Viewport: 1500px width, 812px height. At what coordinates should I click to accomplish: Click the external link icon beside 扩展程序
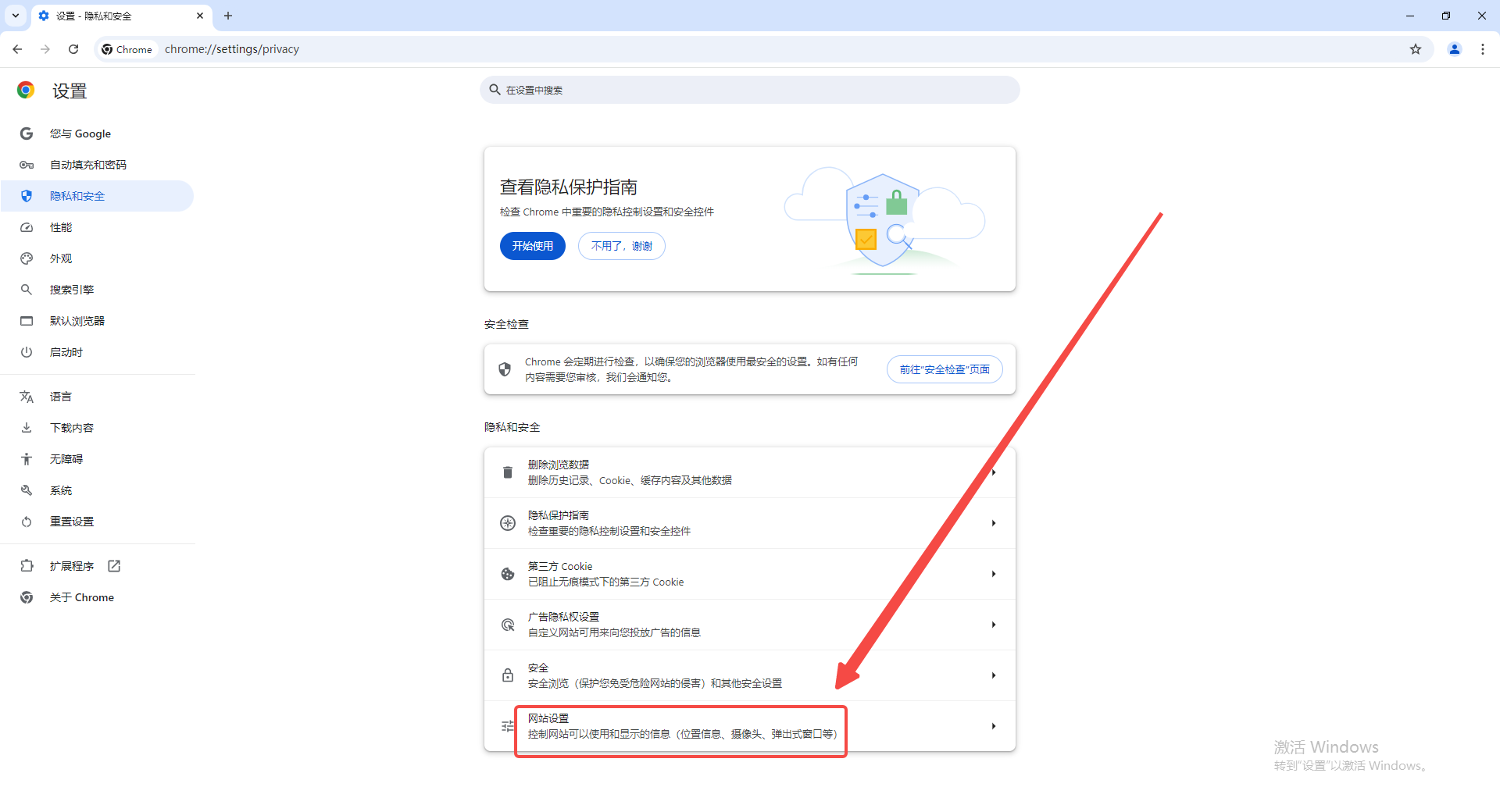pos(114,566)
